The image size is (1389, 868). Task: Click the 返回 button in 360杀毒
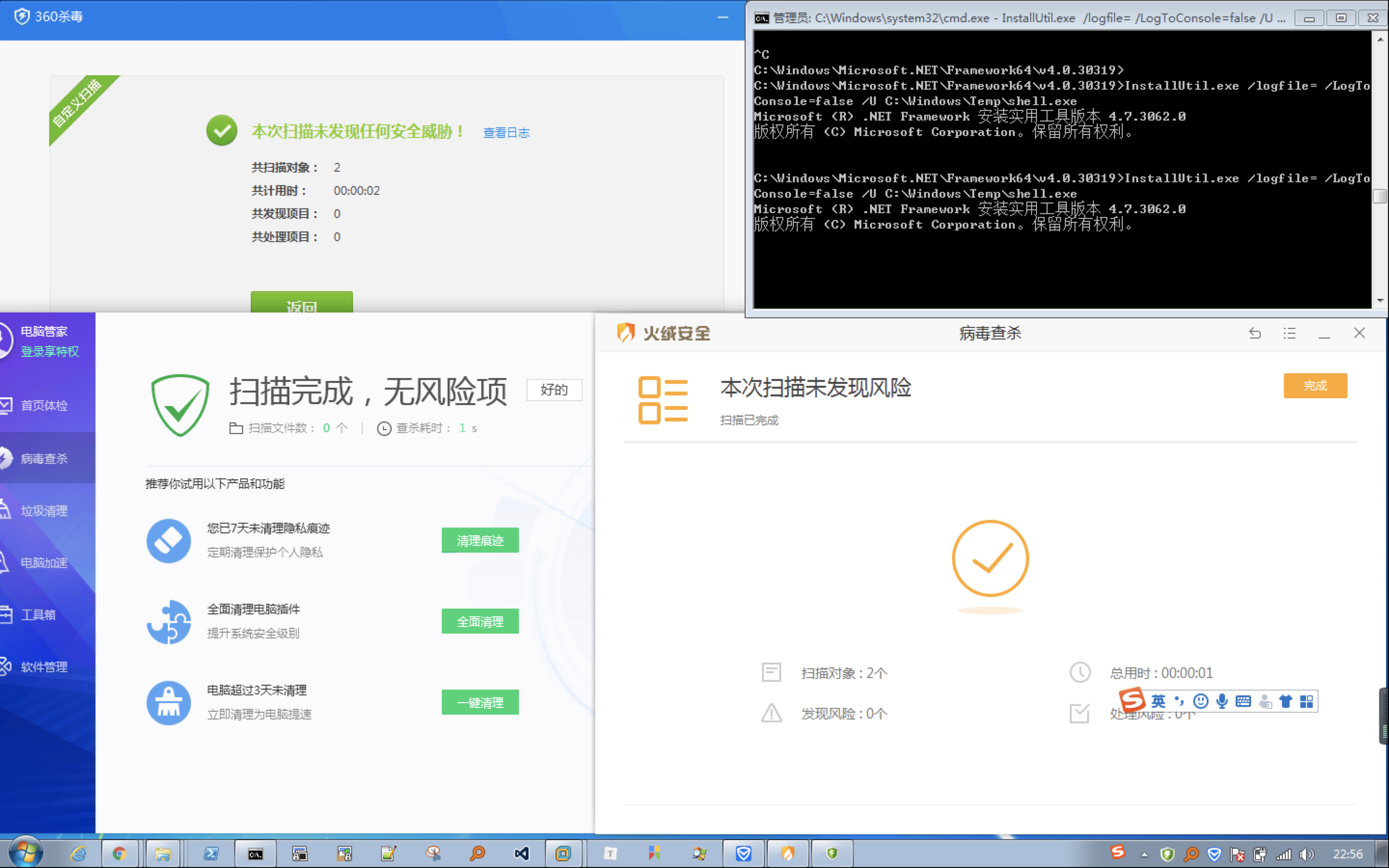(301, 307)
